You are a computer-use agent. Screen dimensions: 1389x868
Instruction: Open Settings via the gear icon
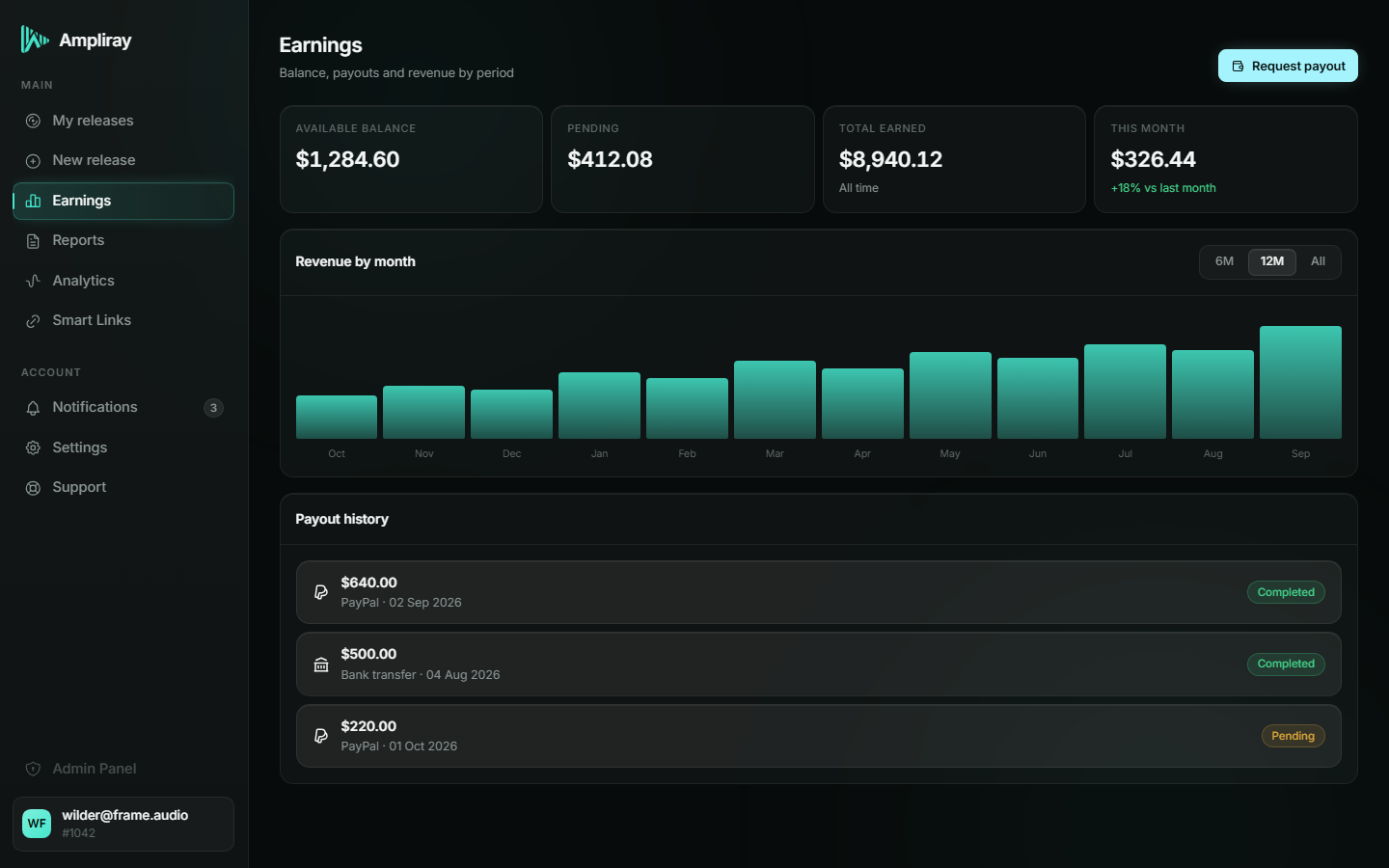pos(33,448)
